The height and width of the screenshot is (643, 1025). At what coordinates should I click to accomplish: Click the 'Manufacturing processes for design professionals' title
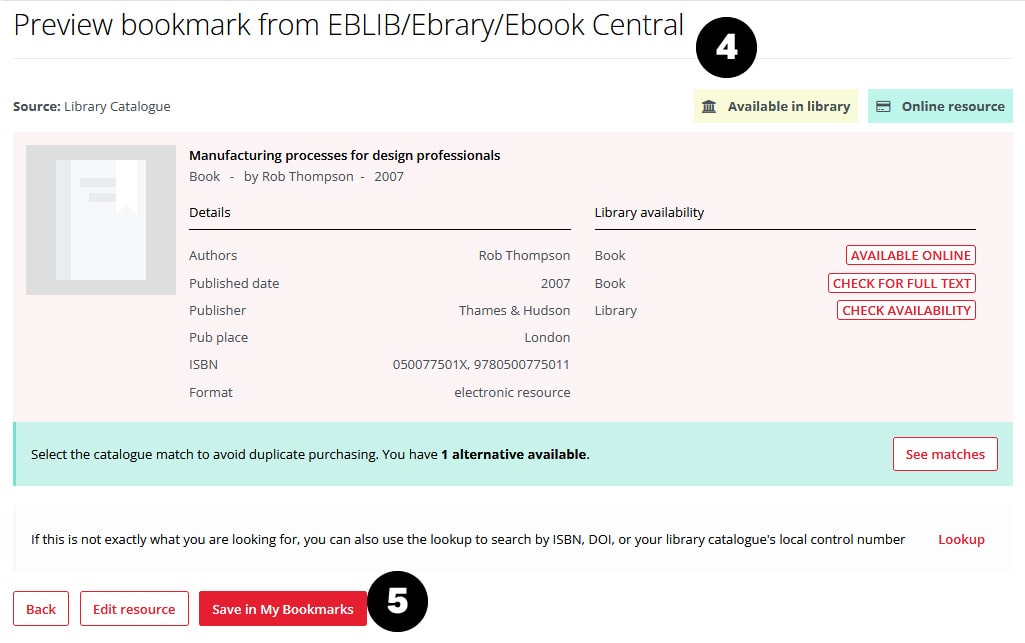(x=344, y=155)
